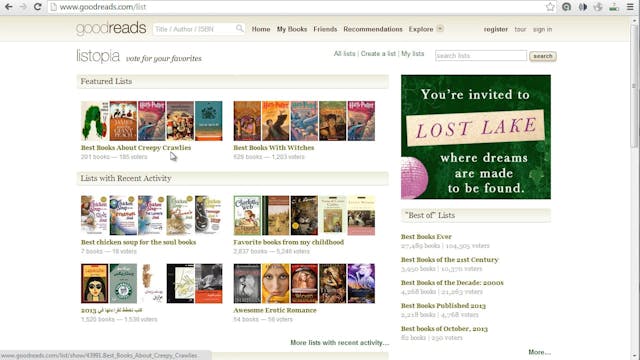Click the first cover in Best Books With Witches
Screen dimensions: 640x360
click(247, 121)
